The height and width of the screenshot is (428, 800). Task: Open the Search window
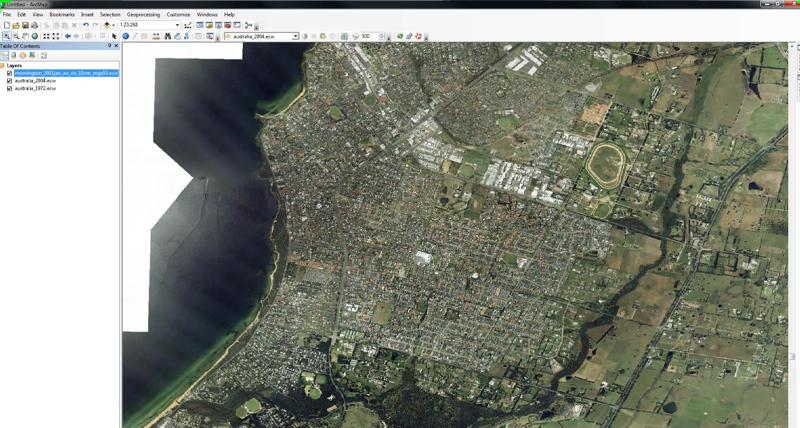[x=218, y=25]
